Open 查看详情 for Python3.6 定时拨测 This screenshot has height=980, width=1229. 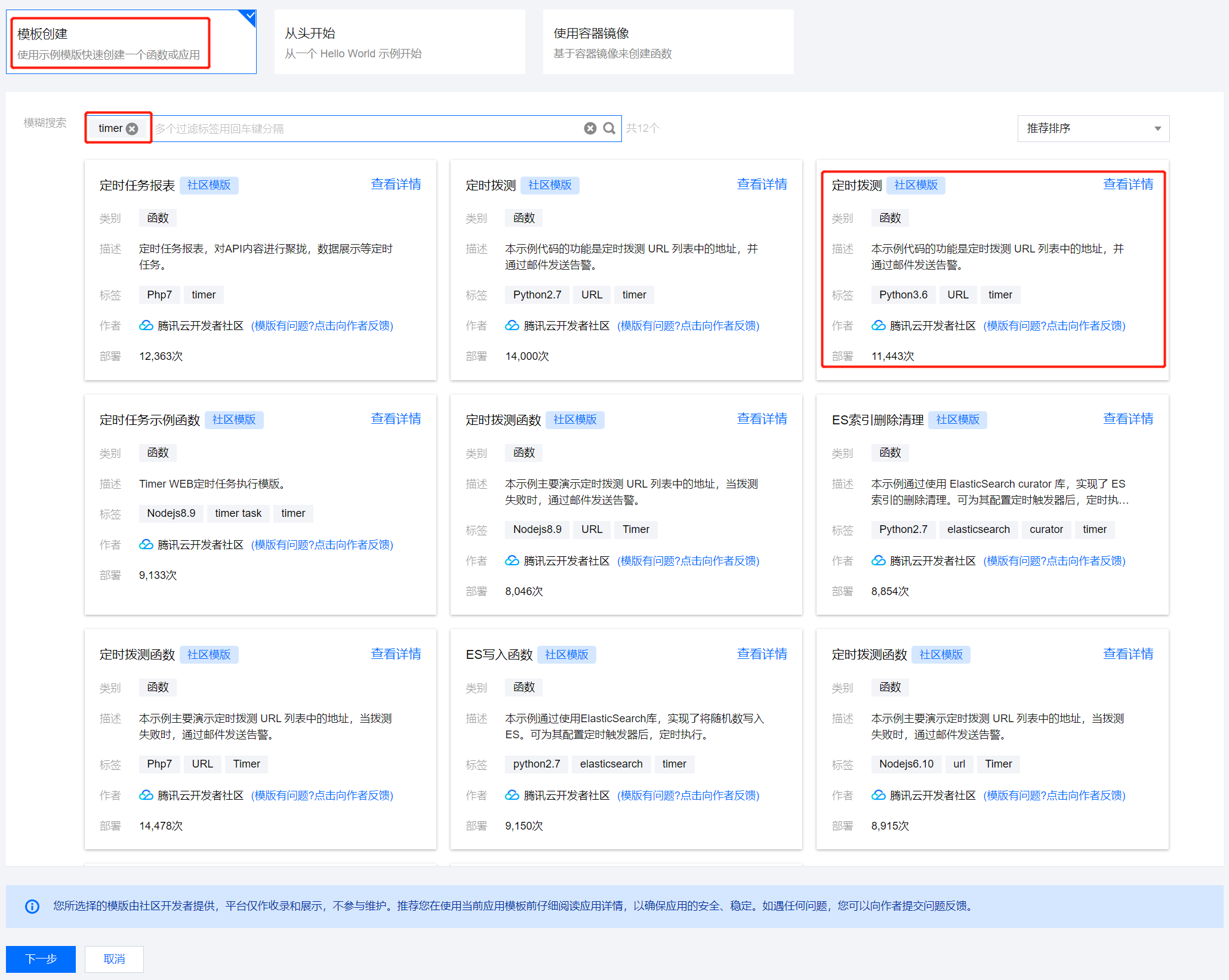click(1128, 184)
